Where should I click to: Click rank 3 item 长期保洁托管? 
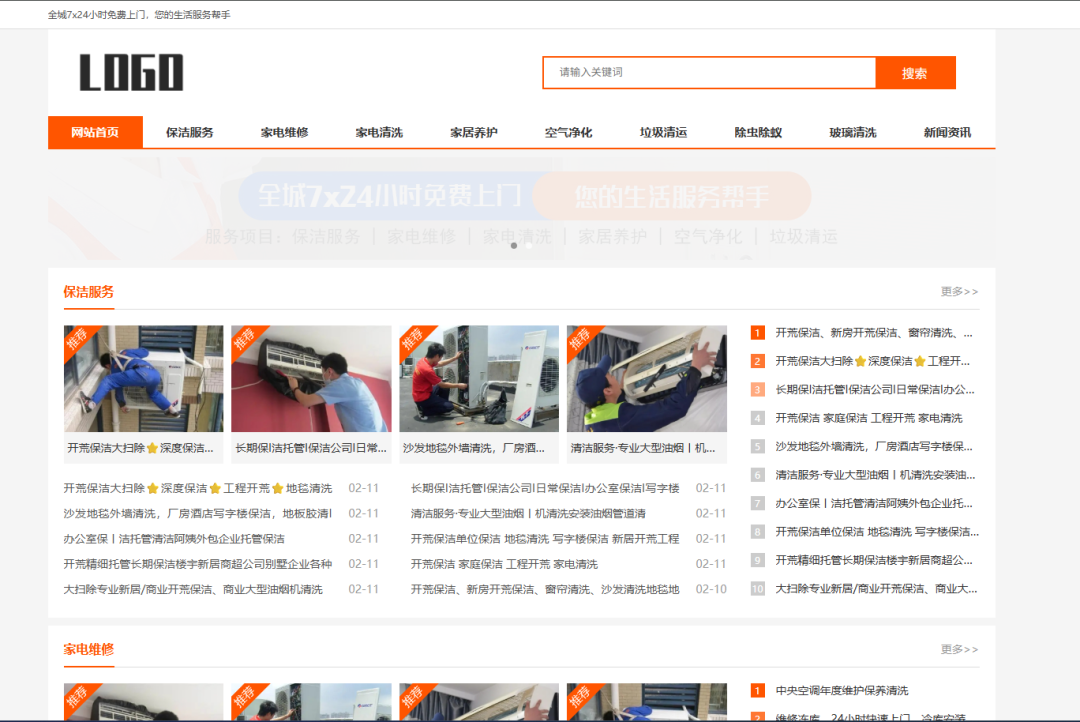875,389
